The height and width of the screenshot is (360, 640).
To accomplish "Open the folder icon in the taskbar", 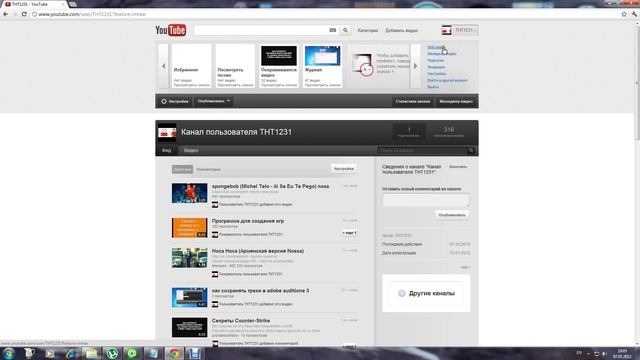I will click(x=91, y=353).
